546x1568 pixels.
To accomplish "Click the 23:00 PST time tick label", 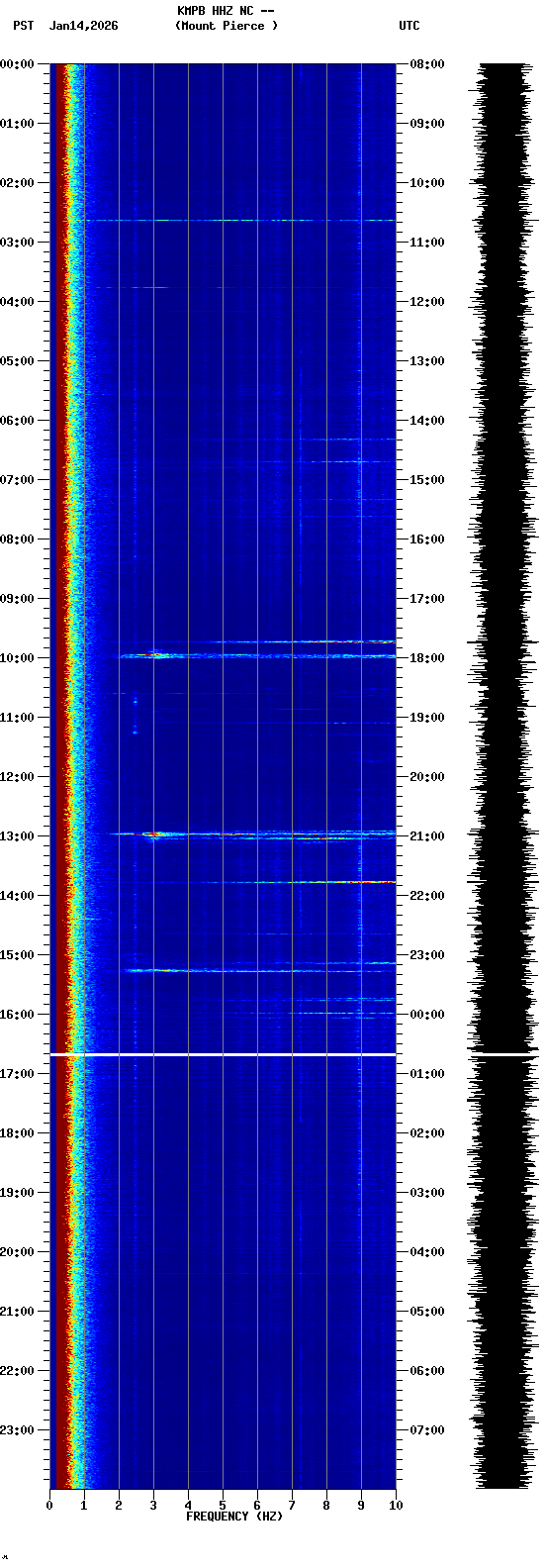I will click(17, 1430).
